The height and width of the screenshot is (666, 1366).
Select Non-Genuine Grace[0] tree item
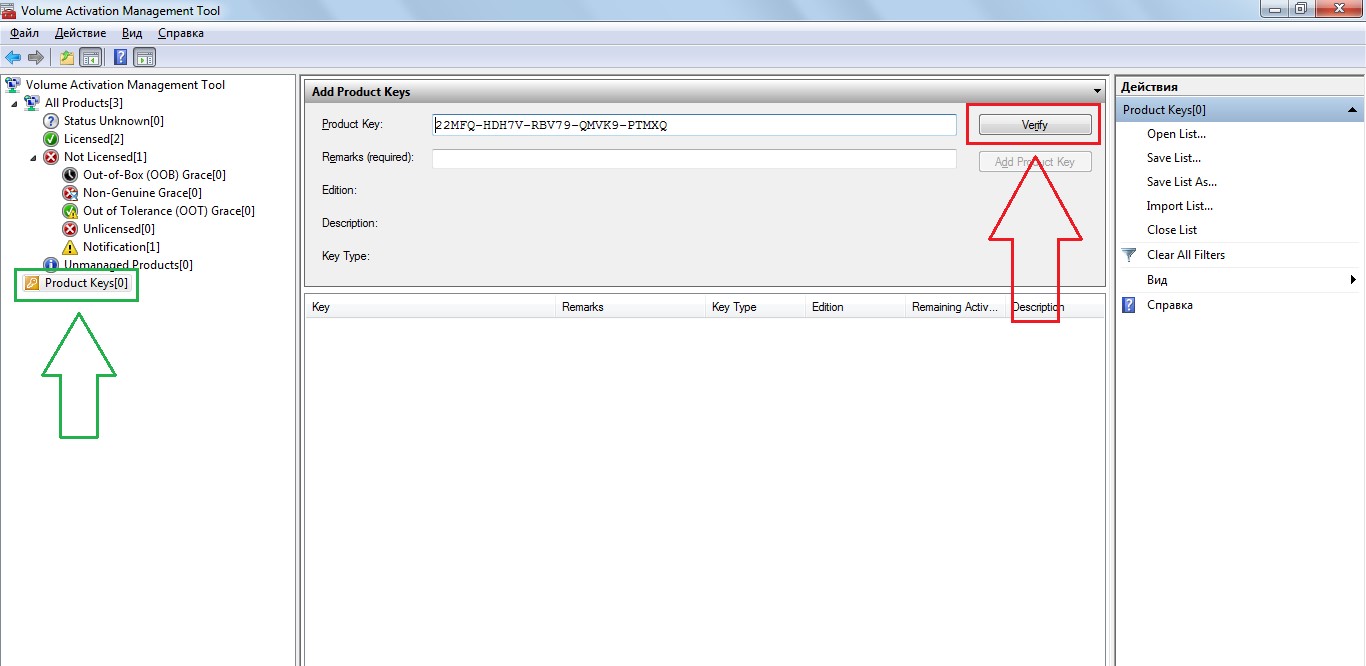(142, 193)
